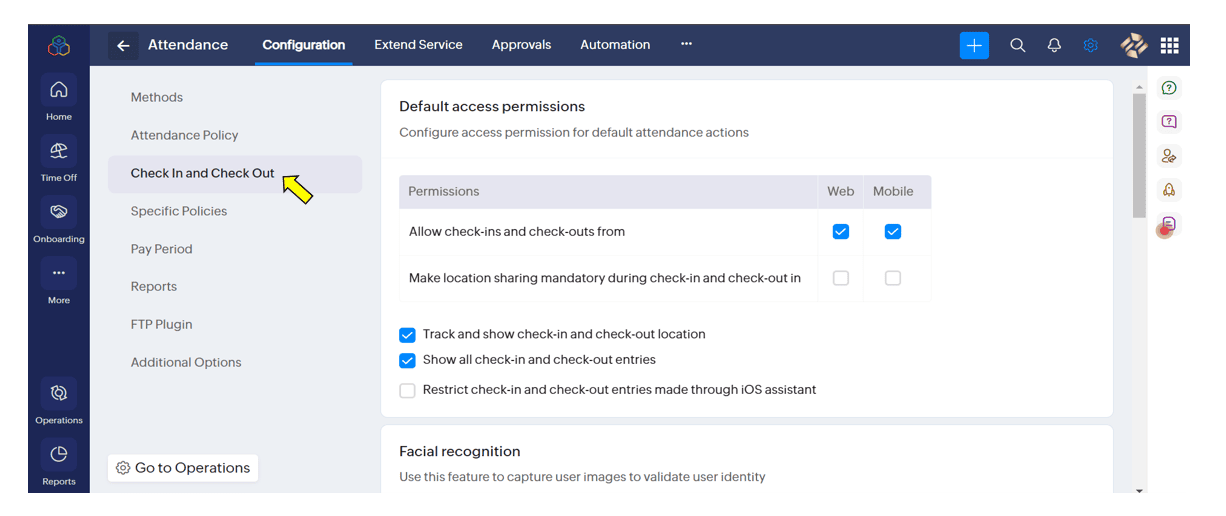Screen dimensions: 1226x516
Task: Open the Operations icon in sidebar
Action: pos(59,393)
